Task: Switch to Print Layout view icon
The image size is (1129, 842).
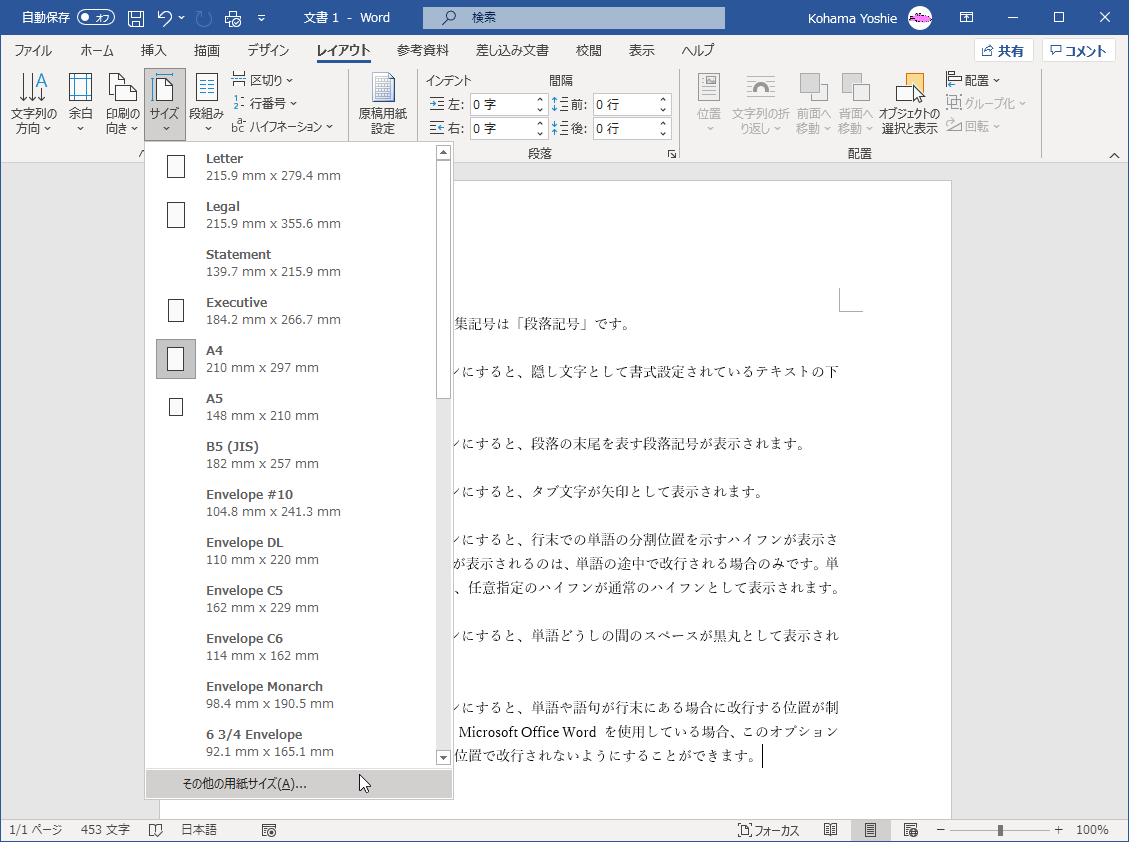Action: tap(870, 830)
